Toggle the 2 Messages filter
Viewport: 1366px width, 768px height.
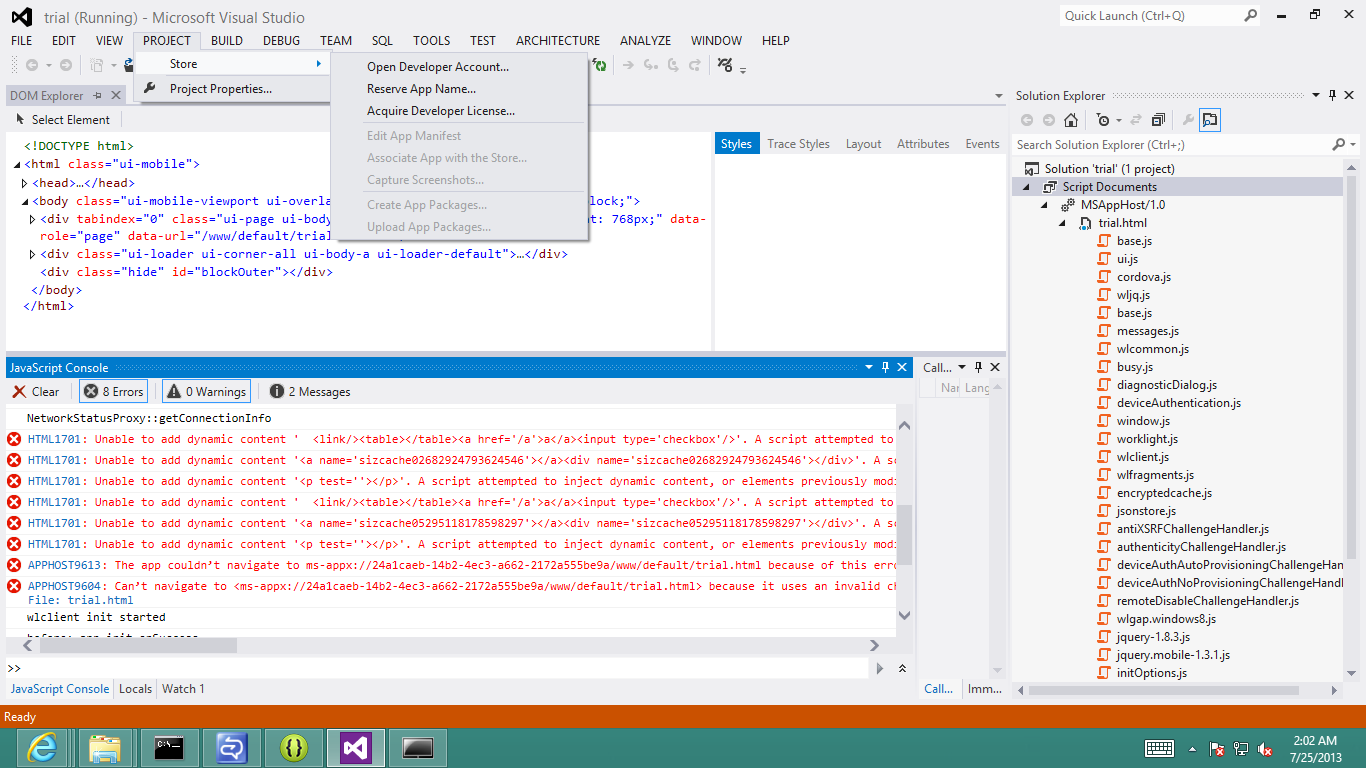tap(310, 392)
